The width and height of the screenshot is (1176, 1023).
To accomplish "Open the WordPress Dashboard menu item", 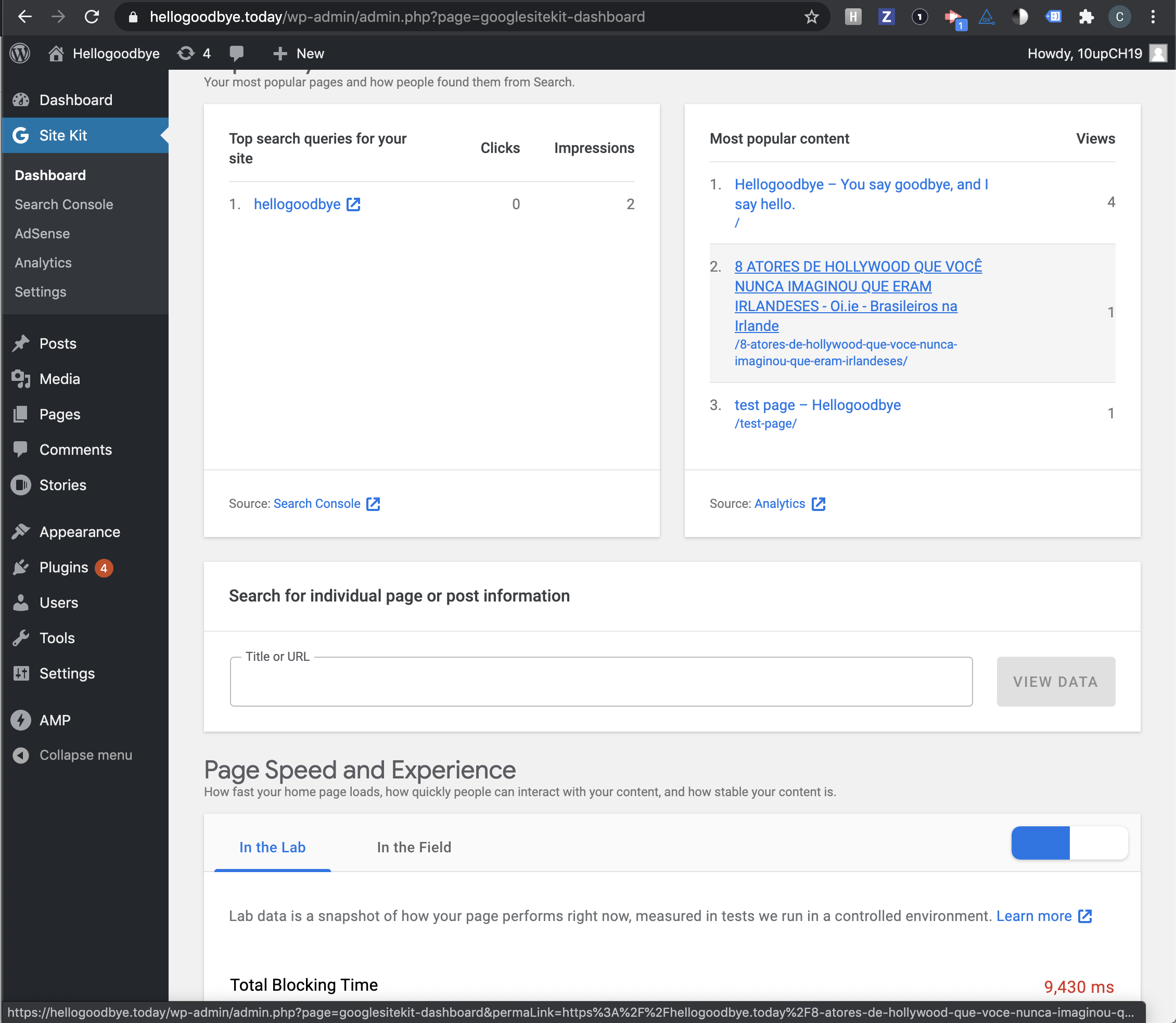I will coord(84,100).
